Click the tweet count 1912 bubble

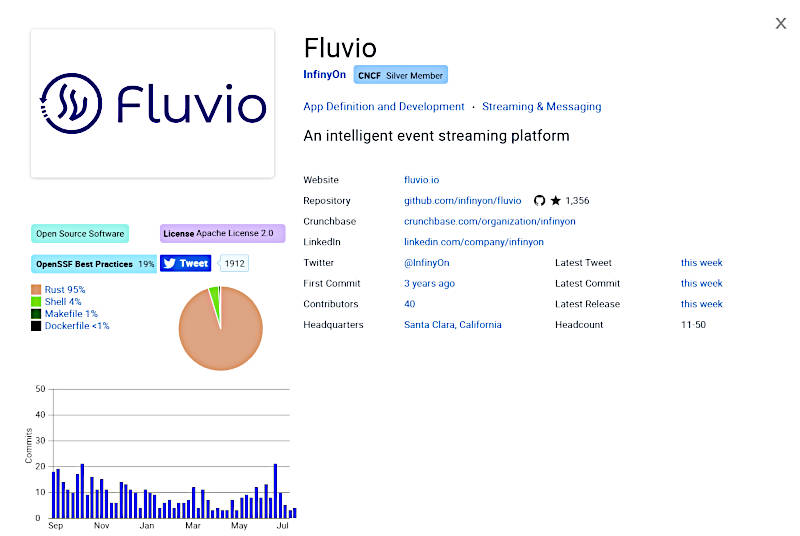[234, 264]
